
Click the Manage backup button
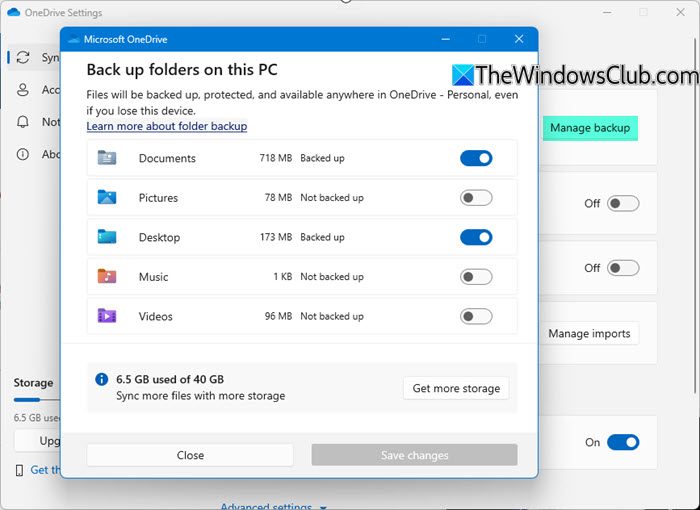tap(590, 128)
